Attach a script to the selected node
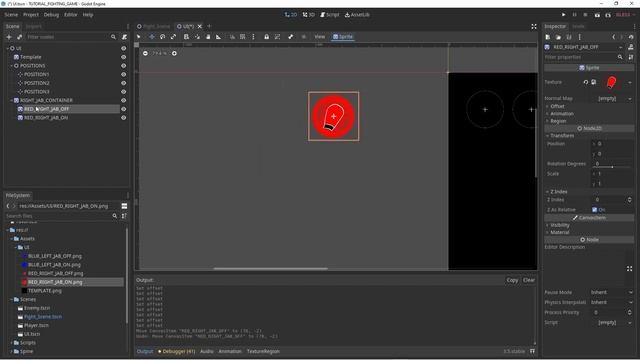 [124, 37]
